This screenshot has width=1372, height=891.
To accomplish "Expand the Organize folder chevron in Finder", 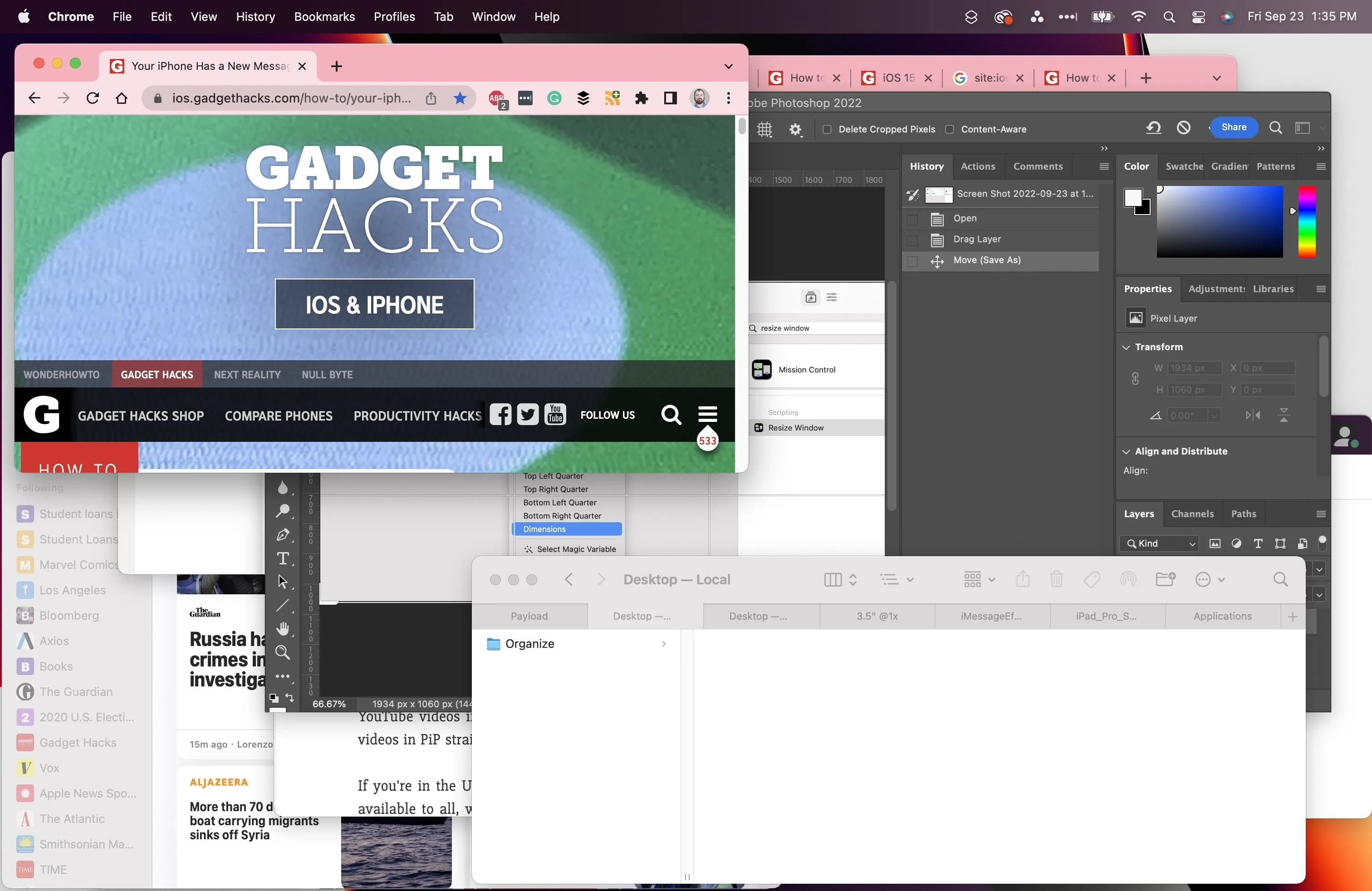I will tap(663, 644).
